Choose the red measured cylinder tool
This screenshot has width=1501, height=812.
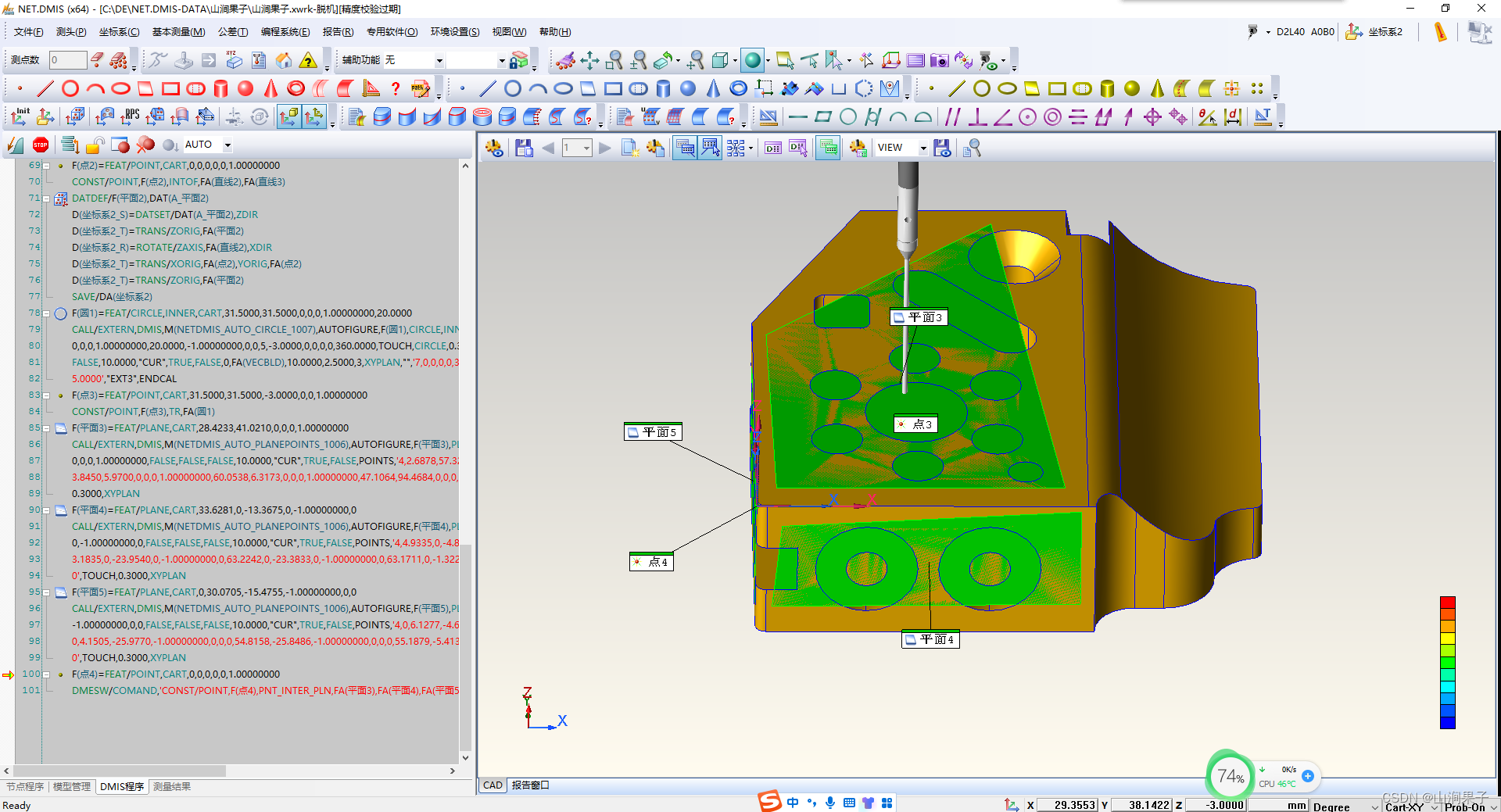point(220,88)
